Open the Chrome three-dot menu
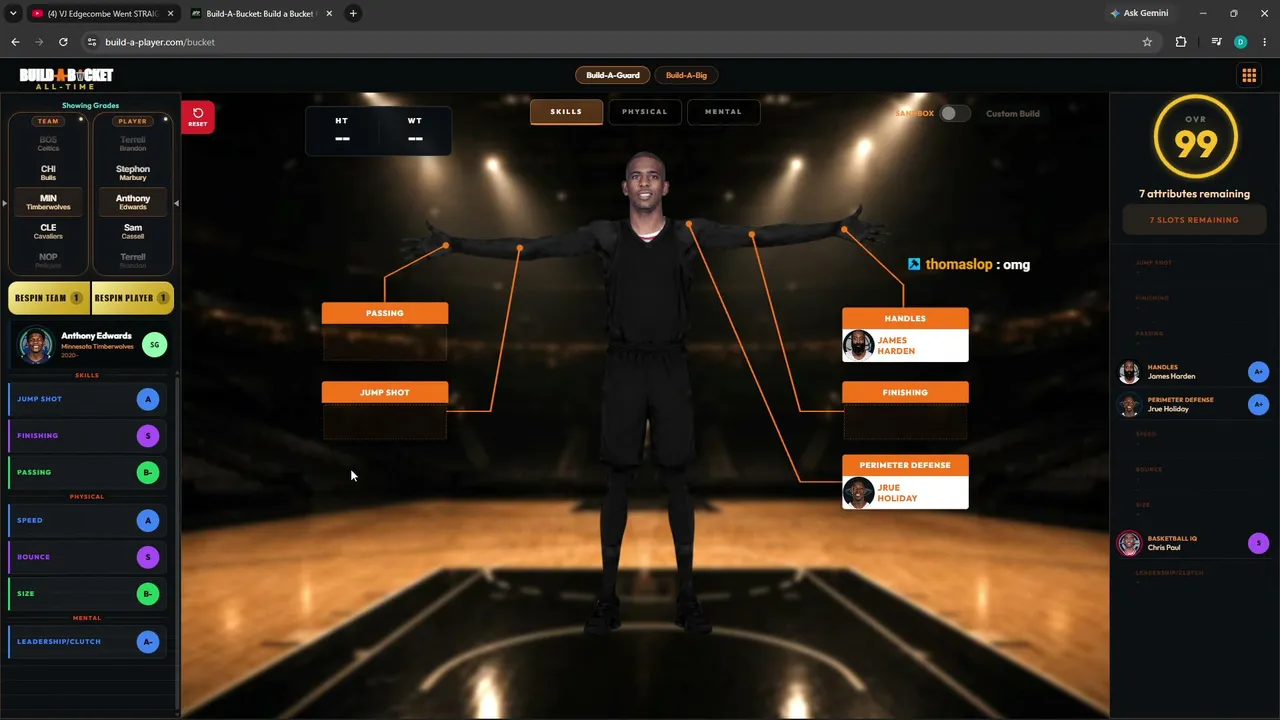This screenshot has height=720, width=1280. [1265, 42]
